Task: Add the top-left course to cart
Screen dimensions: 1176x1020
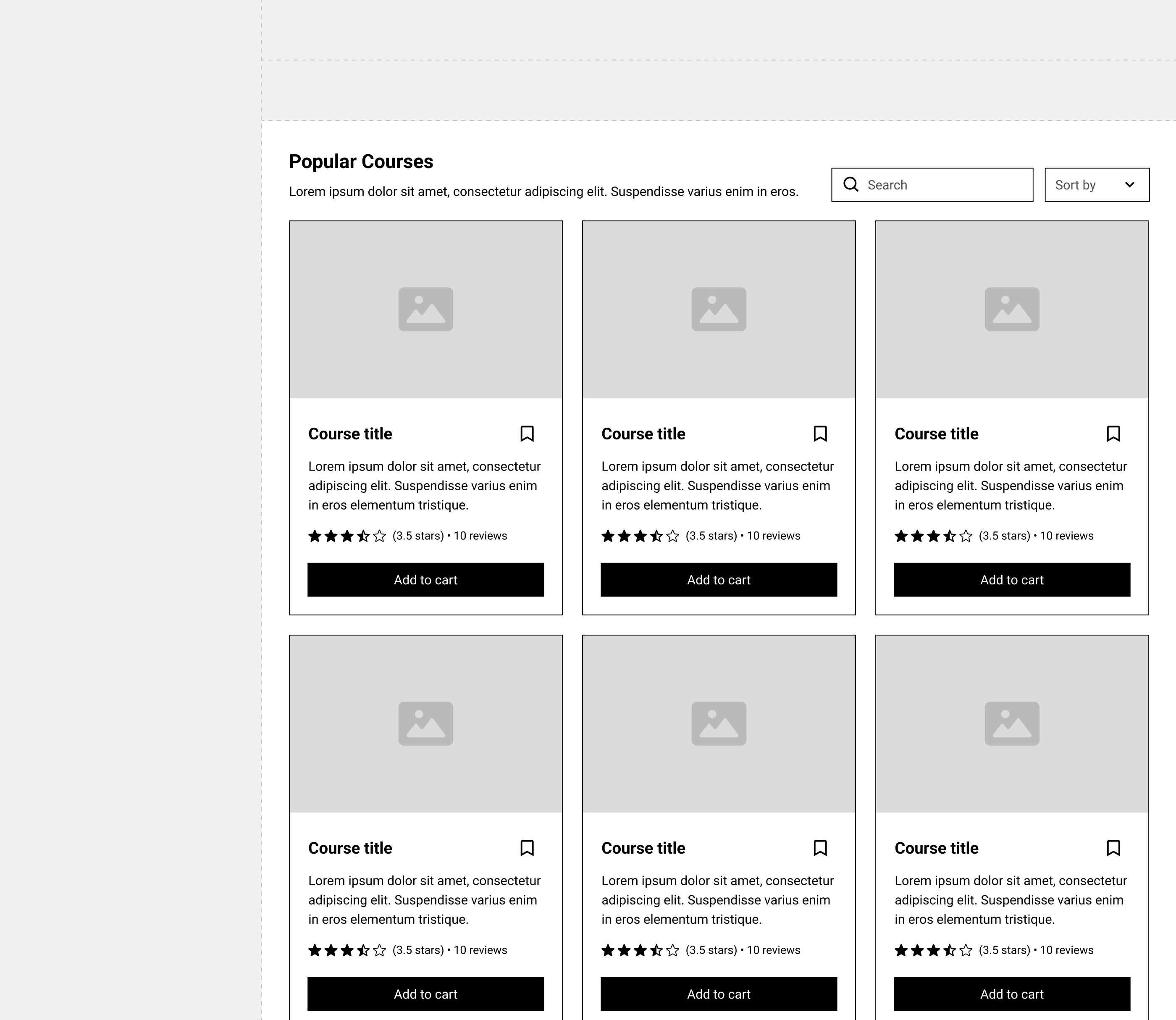Action: point(425,579)
